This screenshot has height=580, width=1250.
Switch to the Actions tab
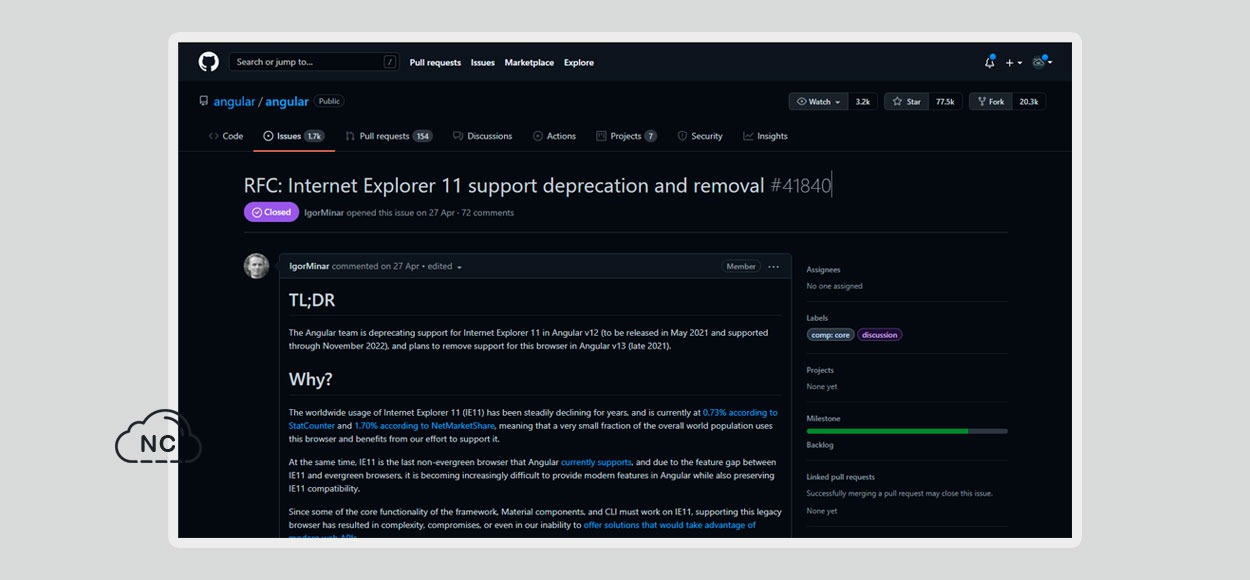pyautogui.click(x=554, y=136)
